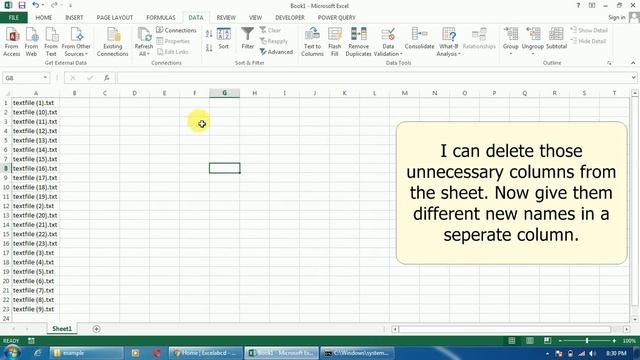Sort Z to A descending
Viewport: 640px width, 360px height.
point(209,48)
